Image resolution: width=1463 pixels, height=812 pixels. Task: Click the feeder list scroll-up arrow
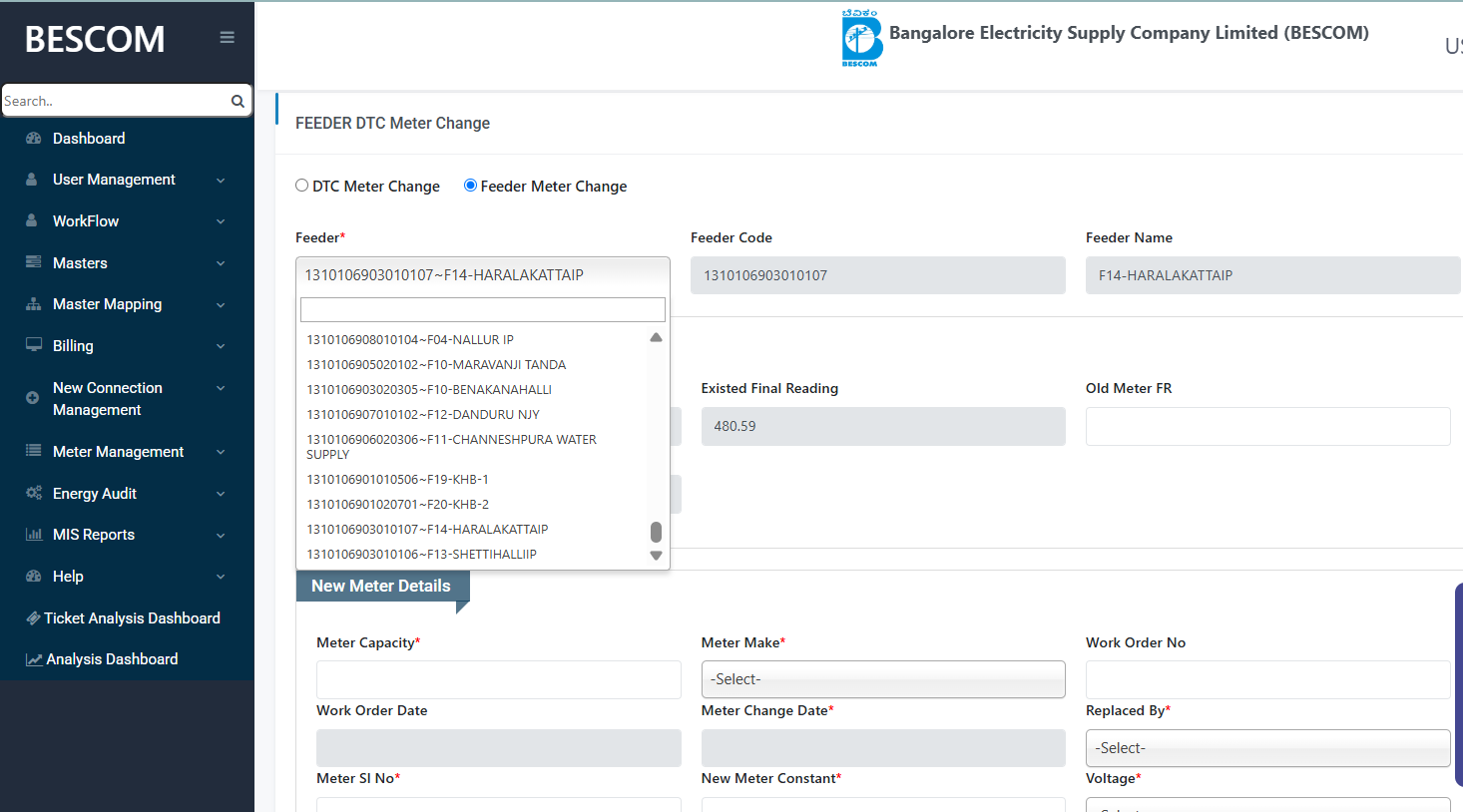pos(656,338)
